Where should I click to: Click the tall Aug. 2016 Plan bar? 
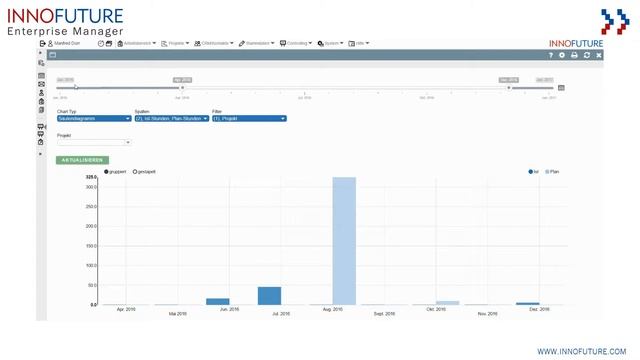[x=344, y=241]
